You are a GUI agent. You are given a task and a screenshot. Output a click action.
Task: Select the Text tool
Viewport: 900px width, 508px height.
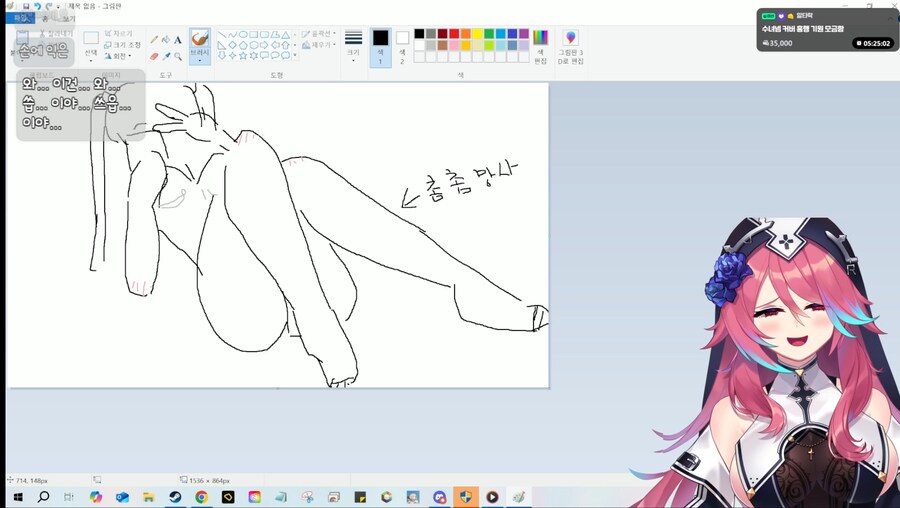tap(178, 40)
